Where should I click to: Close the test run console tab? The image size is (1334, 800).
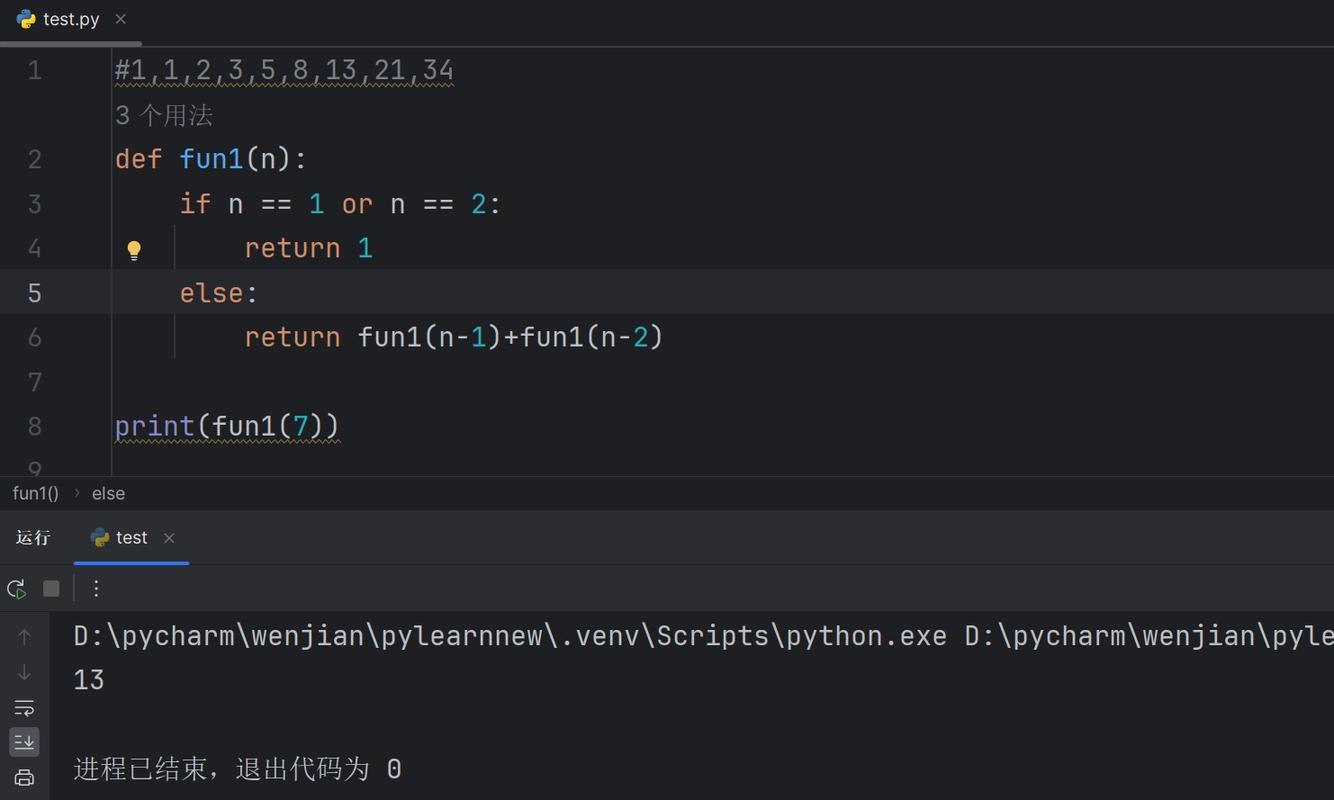pos(169,538)
